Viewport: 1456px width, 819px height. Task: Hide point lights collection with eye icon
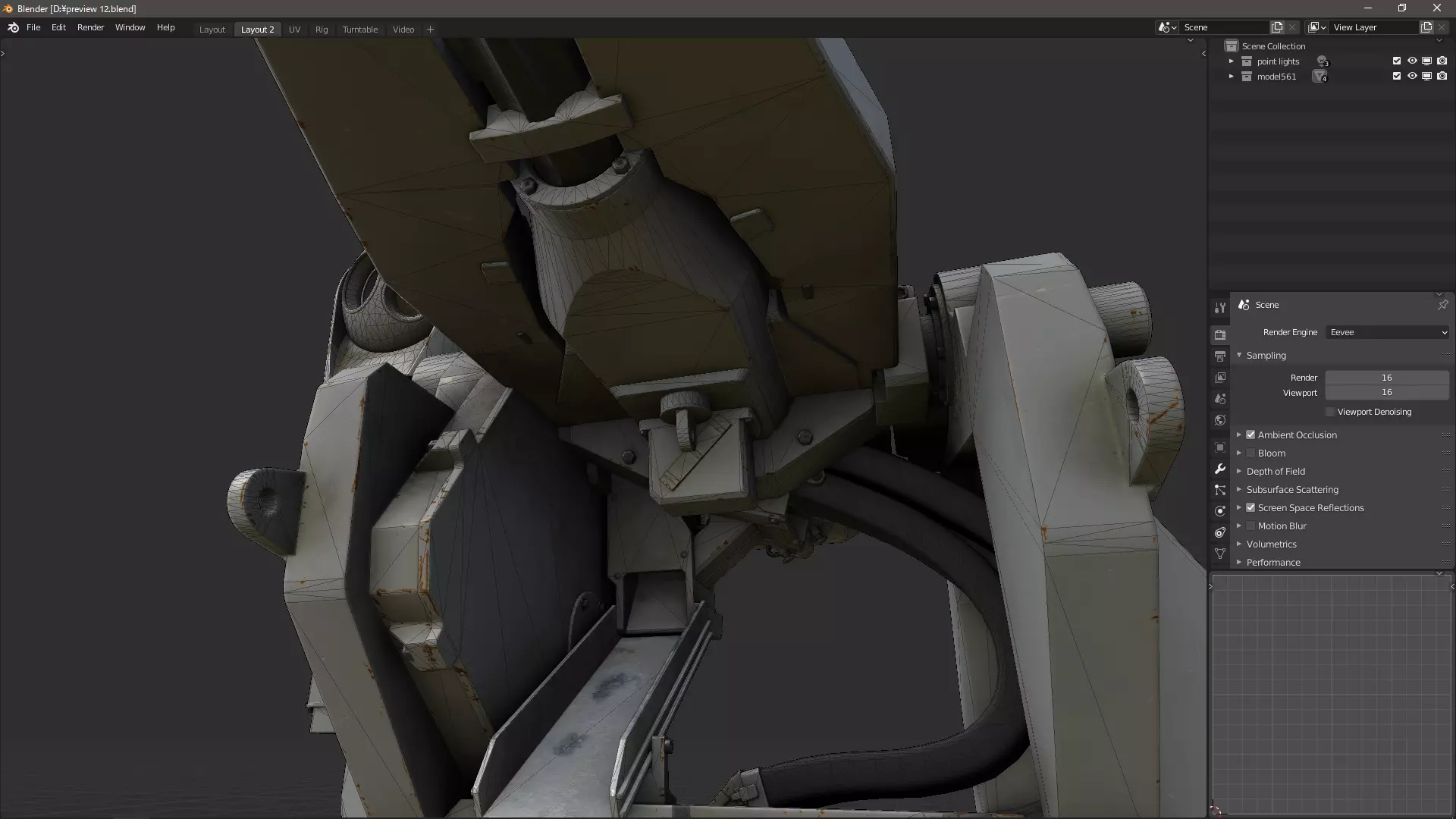(1412, 61)
